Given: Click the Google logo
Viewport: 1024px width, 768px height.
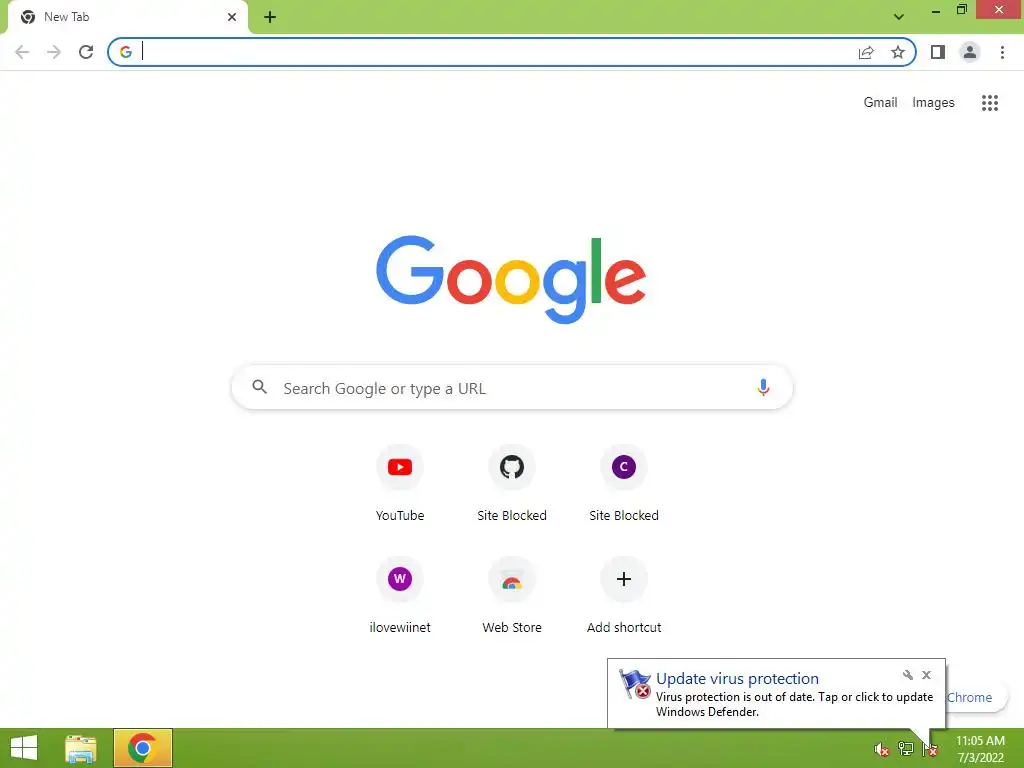Looking at the screenshot, I should [x=511, y=280].
